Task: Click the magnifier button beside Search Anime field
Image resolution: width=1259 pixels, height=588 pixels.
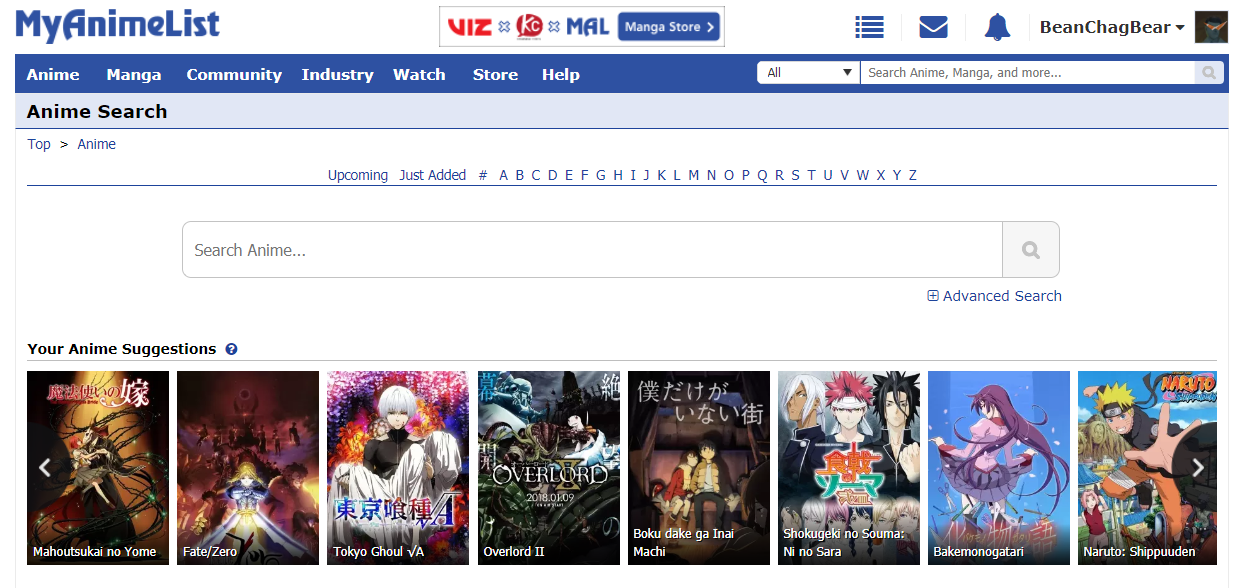Action: [x=1030, y=250]
